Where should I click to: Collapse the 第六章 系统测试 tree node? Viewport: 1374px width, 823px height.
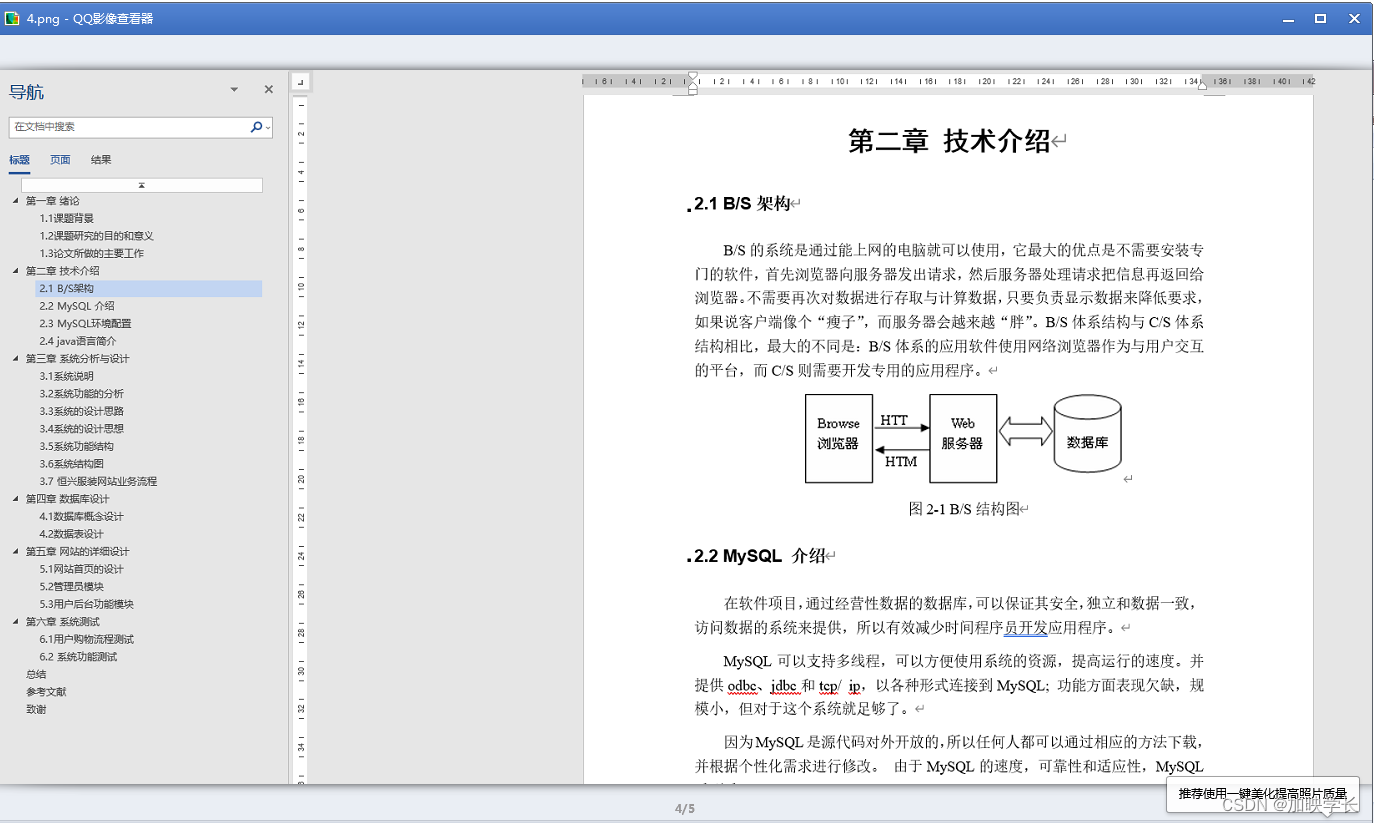coord(16,622)
